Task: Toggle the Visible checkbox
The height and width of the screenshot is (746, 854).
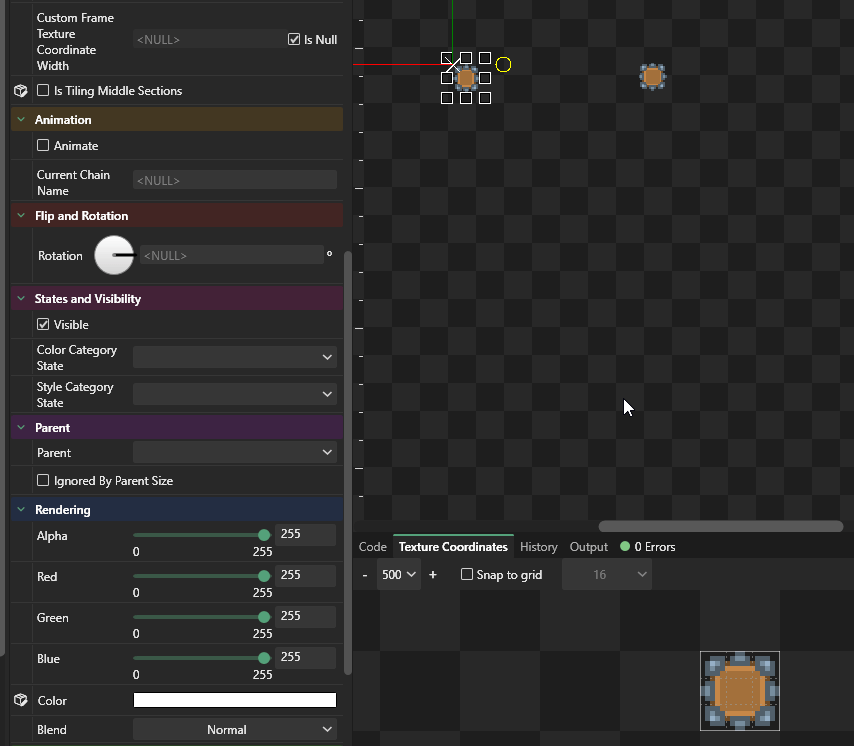Action: click(x=43, y=325)
